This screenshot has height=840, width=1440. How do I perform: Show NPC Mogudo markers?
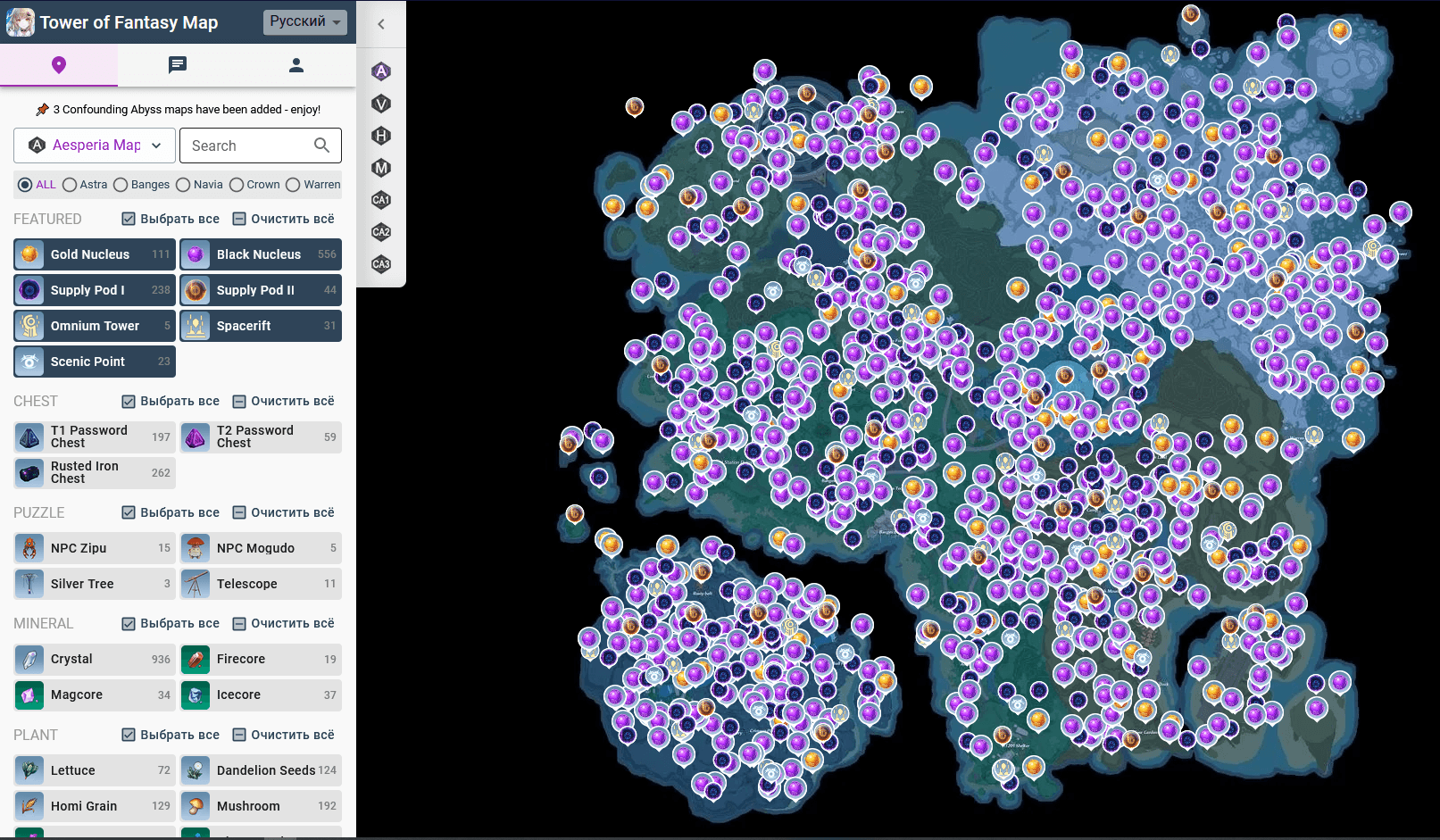(261, 548)
